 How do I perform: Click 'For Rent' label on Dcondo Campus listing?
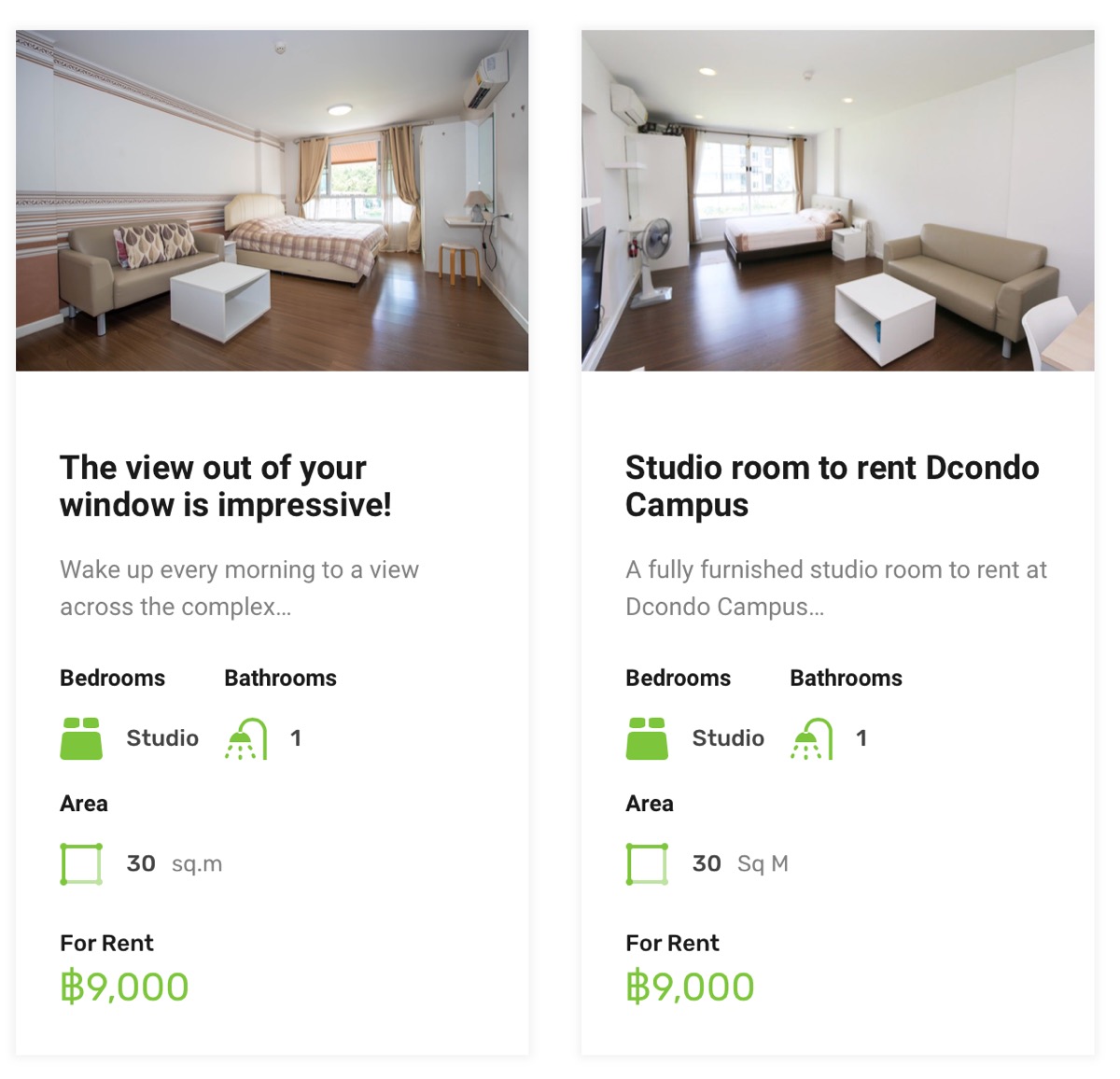click(672, 943)
